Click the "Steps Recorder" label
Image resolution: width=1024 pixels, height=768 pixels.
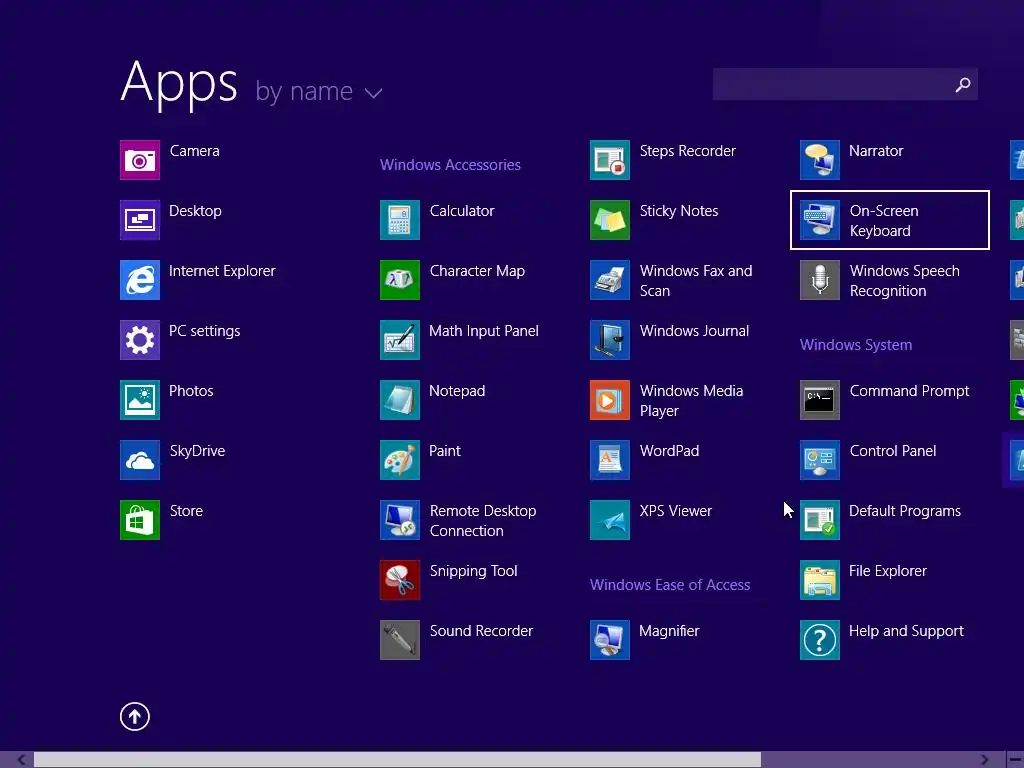[x=688, y=151]
